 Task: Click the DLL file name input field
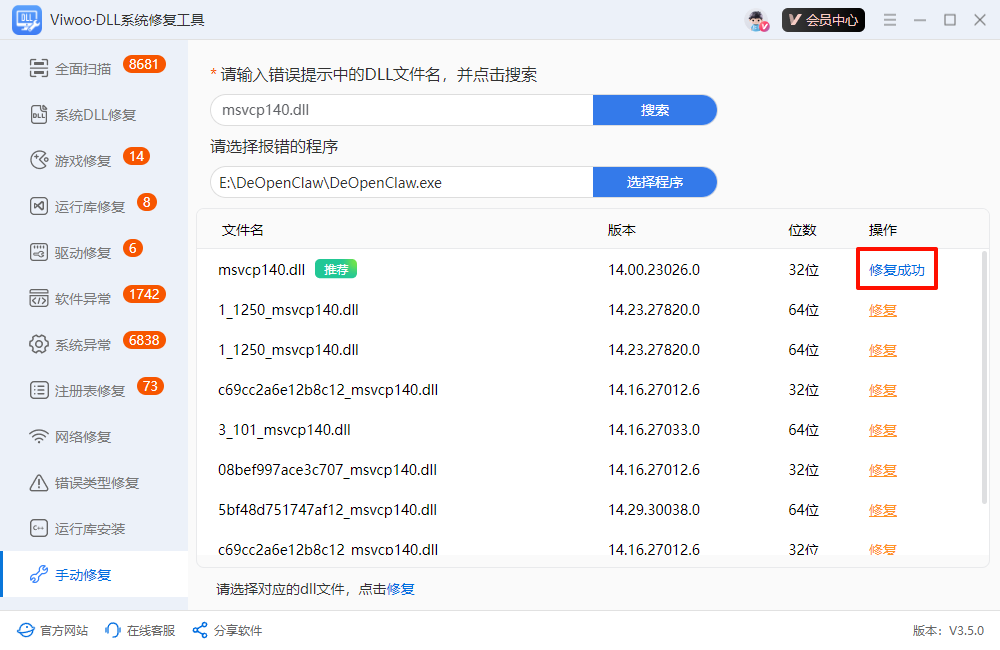tap(401, 110)
